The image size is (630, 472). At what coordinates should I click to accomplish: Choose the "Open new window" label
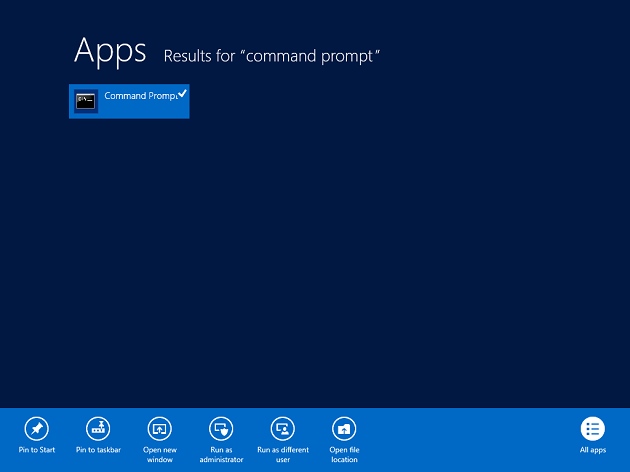159,455
